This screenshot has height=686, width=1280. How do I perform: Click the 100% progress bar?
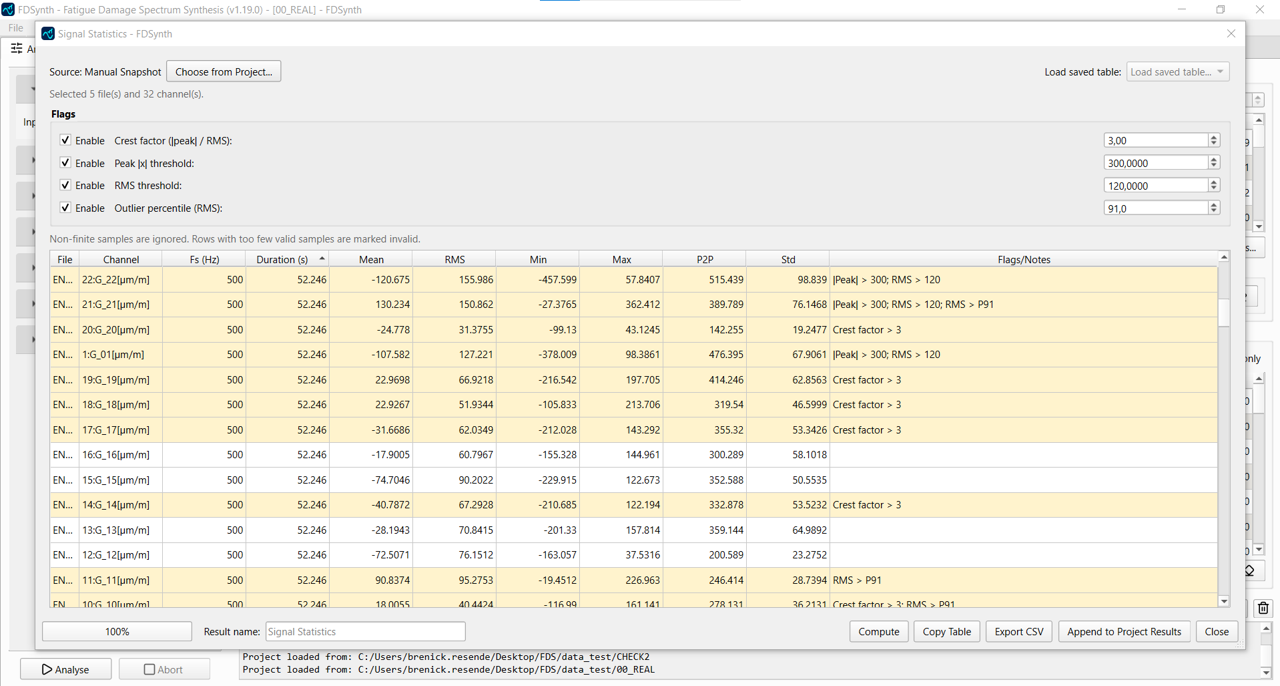pyautogui.click(x=117, y=632)
